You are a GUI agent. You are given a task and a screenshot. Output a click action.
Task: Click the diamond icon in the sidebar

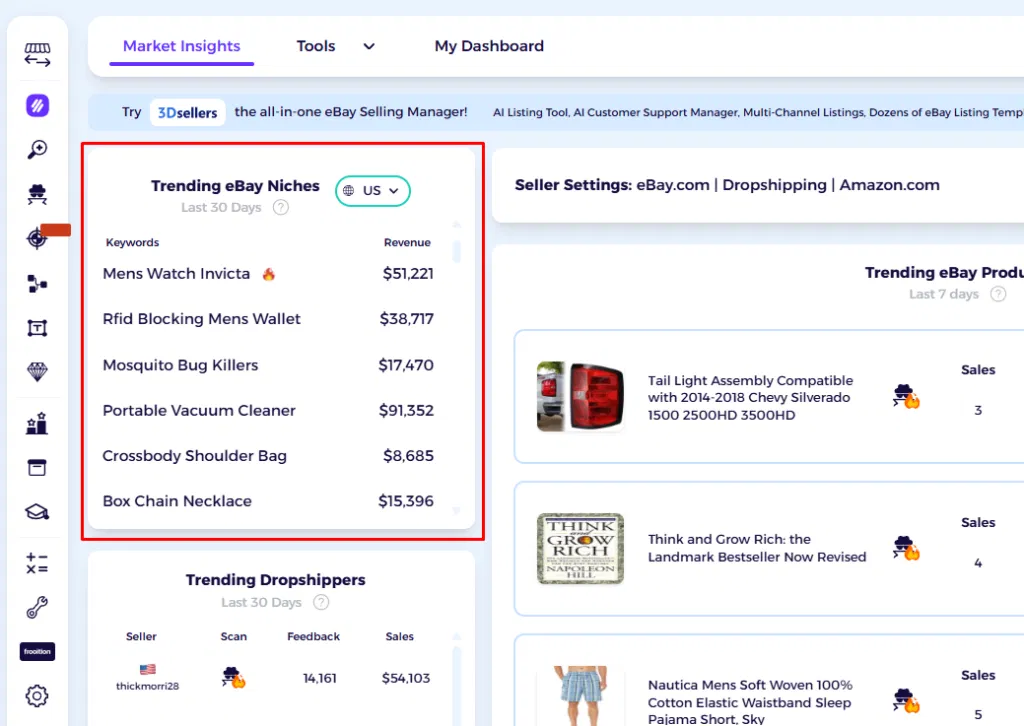coord(37,372)
